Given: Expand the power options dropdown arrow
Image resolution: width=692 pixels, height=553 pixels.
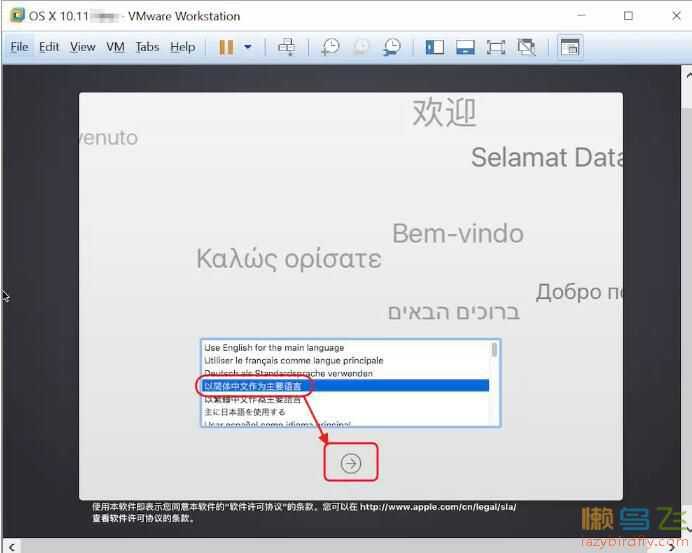Looking at the screenshot, I should [248, 46].
